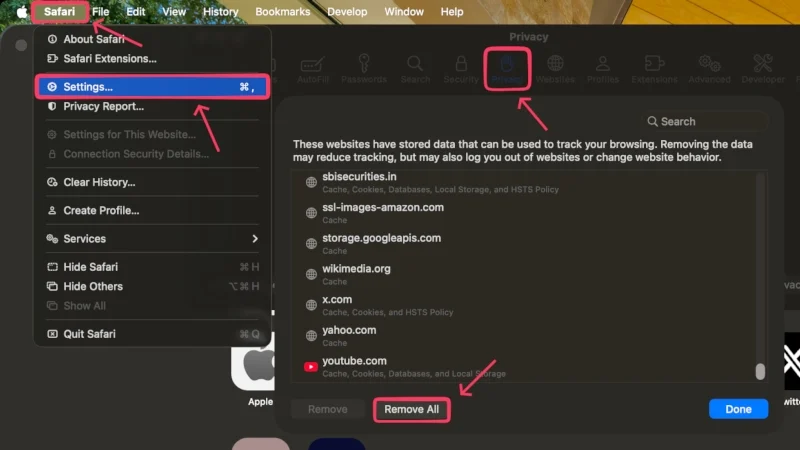The height and width of the screenshot is (450, 800).
Task: Click the website list scrollbar thumb
Action: click(x=760, y=370)
